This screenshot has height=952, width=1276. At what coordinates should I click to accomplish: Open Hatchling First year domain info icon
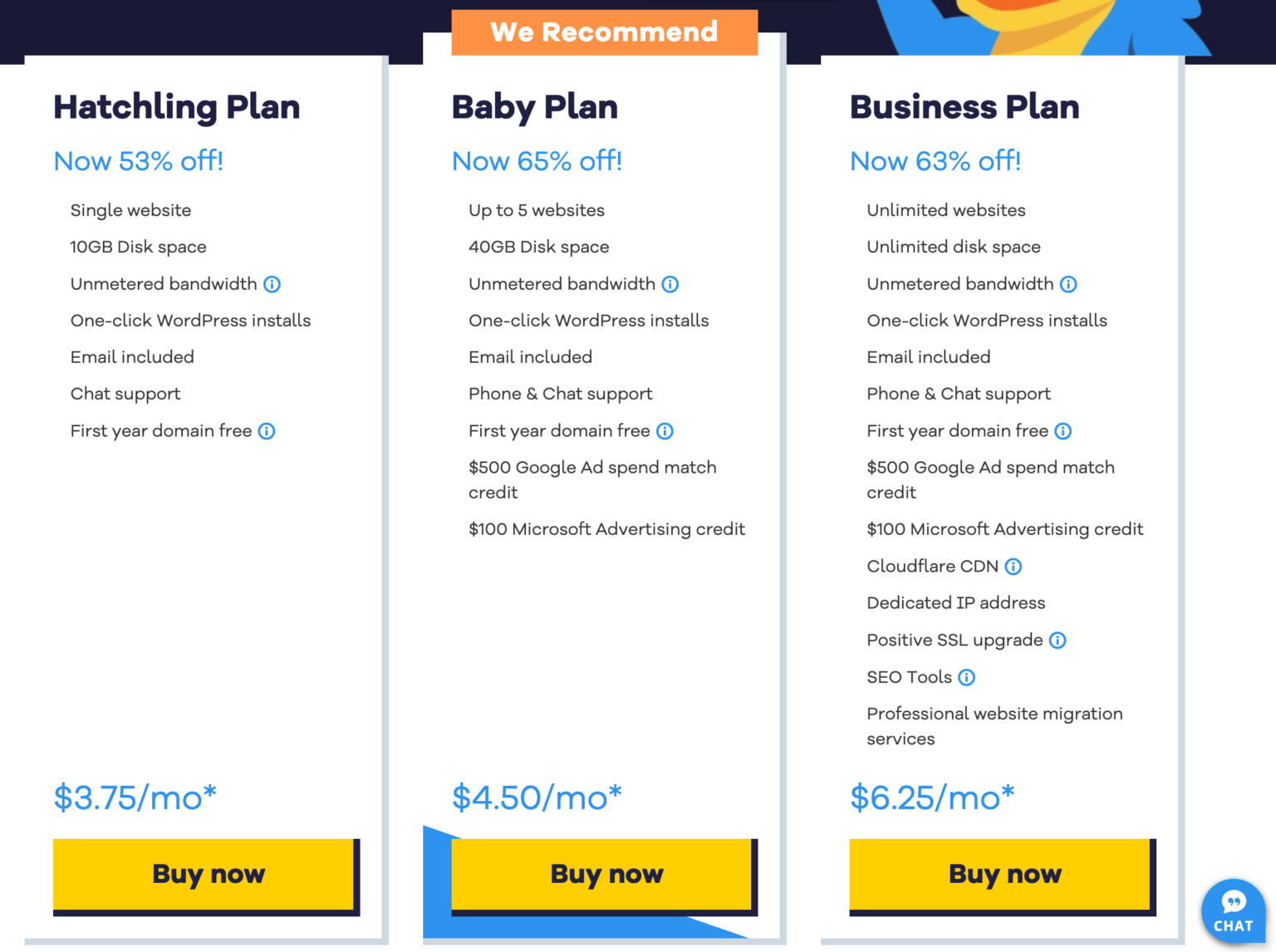click(267, 431)
